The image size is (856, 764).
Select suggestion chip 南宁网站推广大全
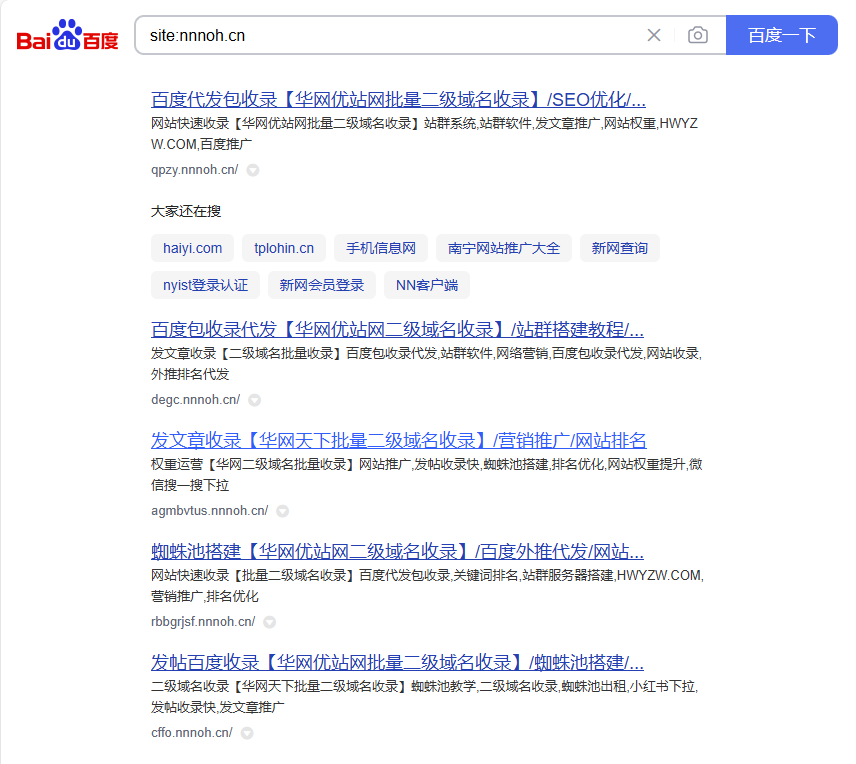point(503,248)
